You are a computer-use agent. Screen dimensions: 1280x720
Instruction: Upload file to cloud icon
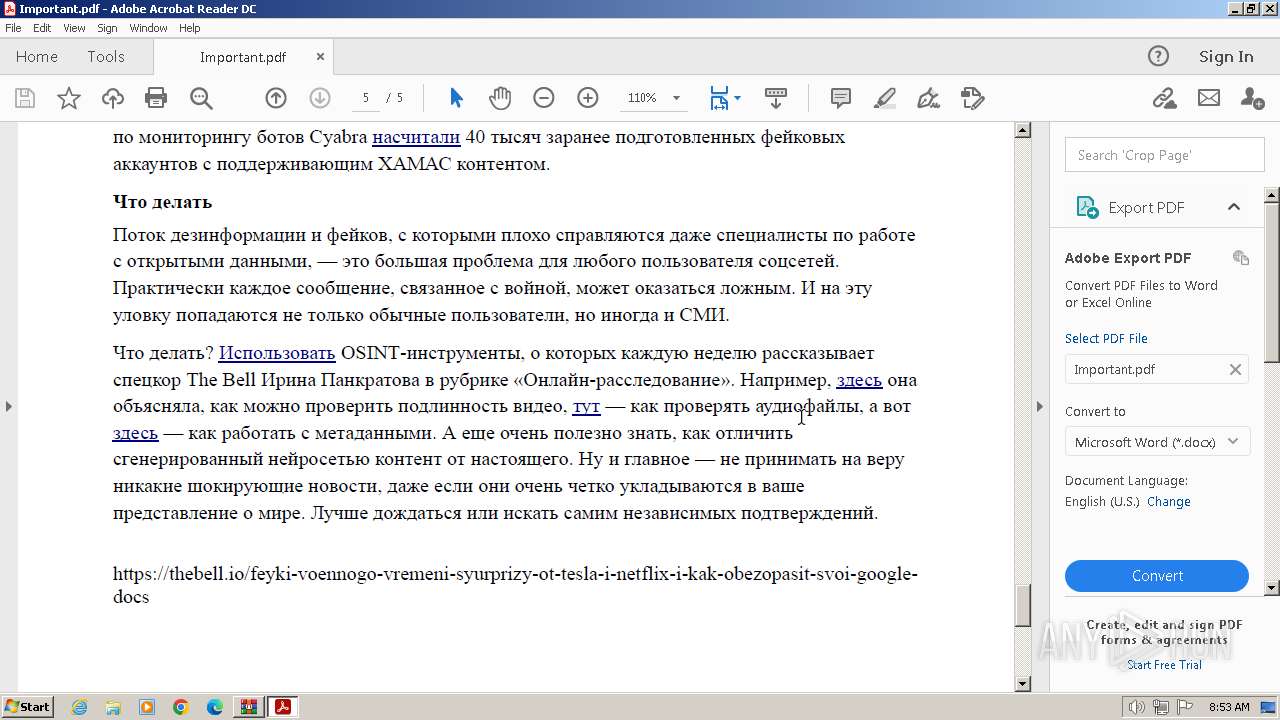click(x=113, y=98)
